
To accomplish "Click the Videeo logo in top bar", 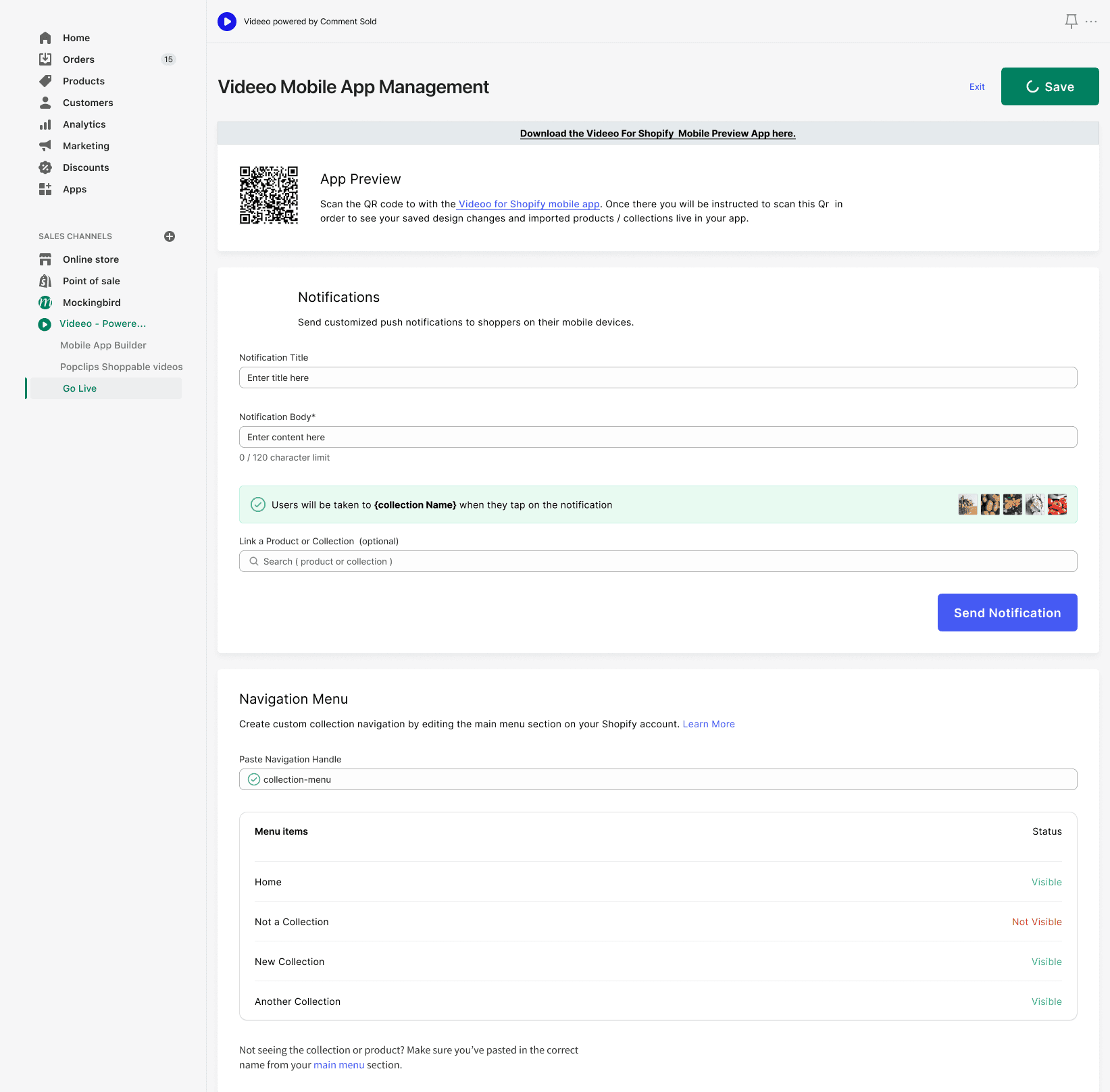I will (227, 22).
